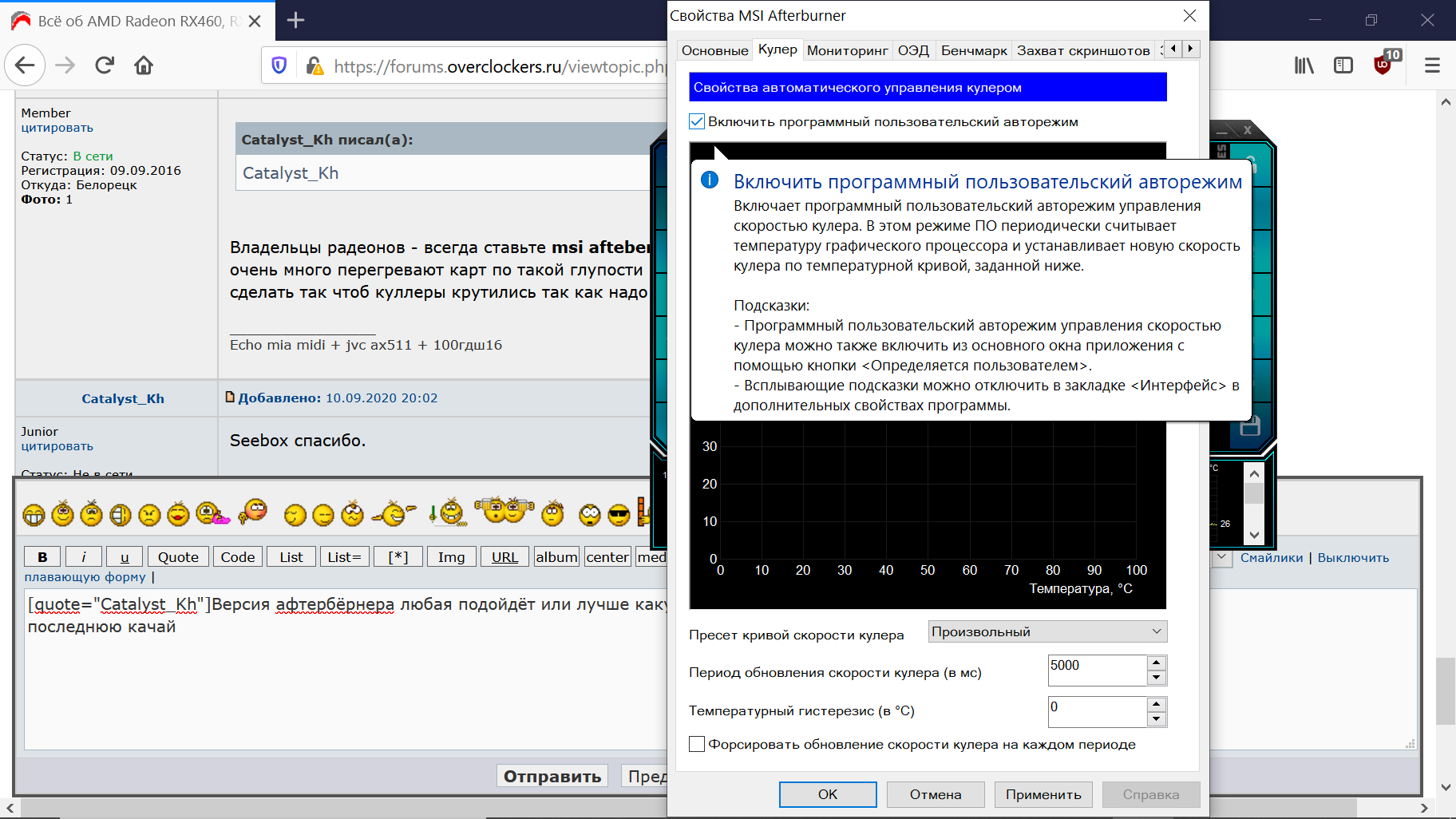This screenshot has width=1456, height=819.
Task: Open the Firefox hamburger menu
Action: click(1432, 65)
